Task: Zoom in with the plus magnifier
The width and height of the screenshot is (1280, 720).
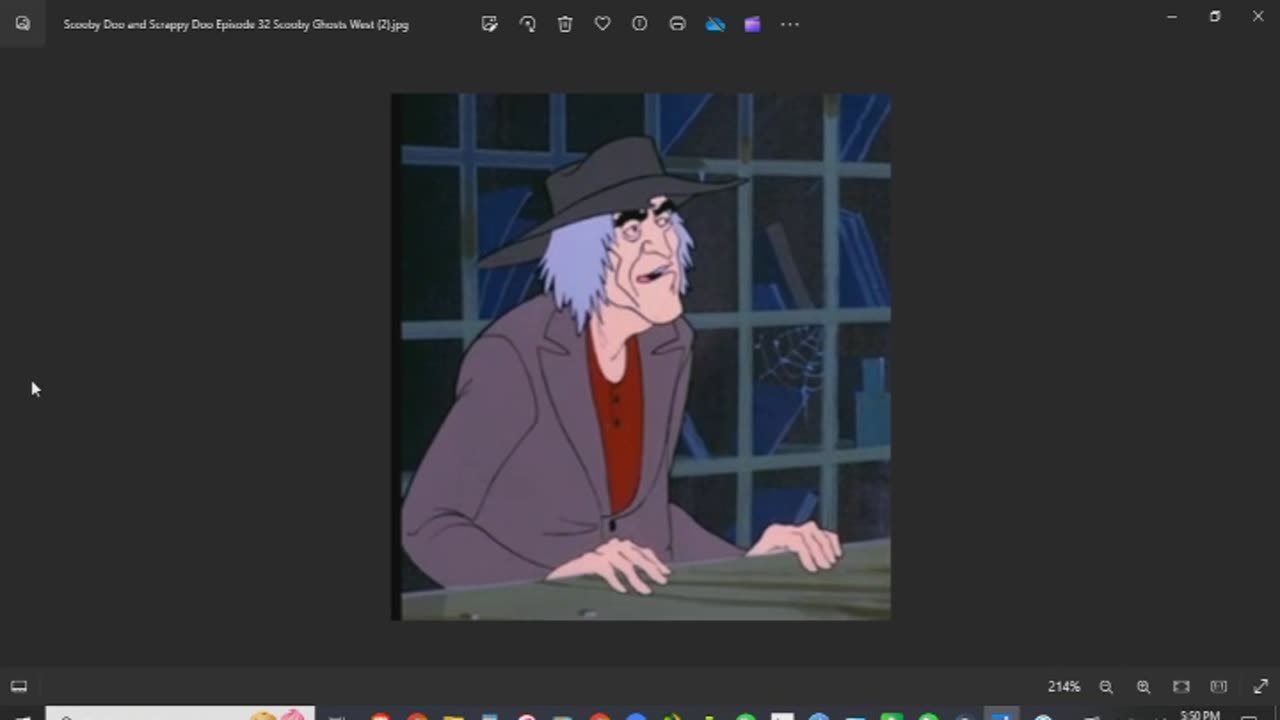Action: click(1143, 687)
